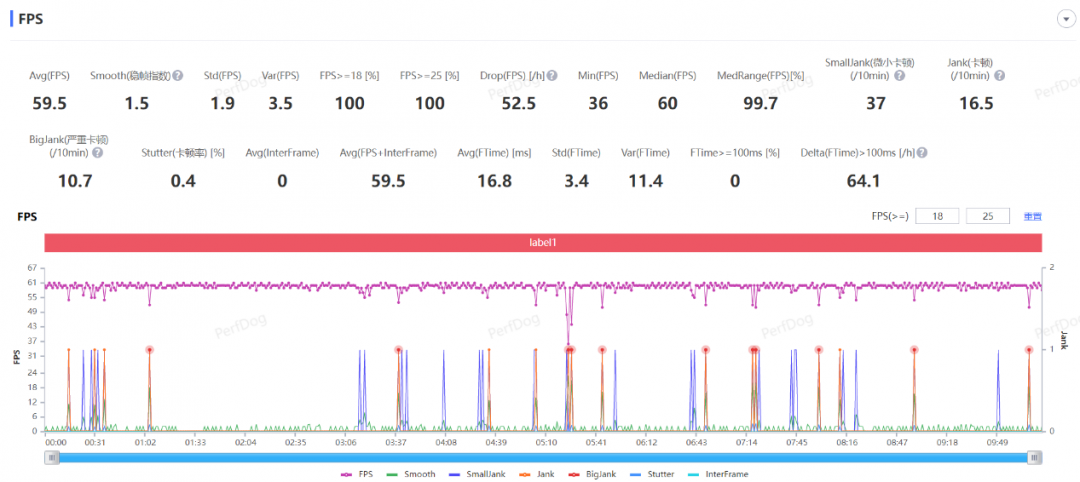The width and height of the screenshot is (1080, 482).
Task: Click the FPS>=18 [%] label
Action: pos(349,75)
